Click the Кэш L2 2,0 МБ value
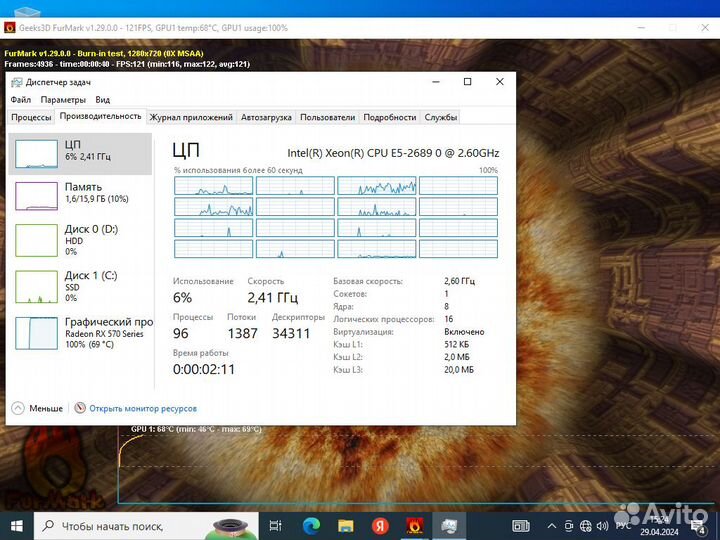 point(457,357)
